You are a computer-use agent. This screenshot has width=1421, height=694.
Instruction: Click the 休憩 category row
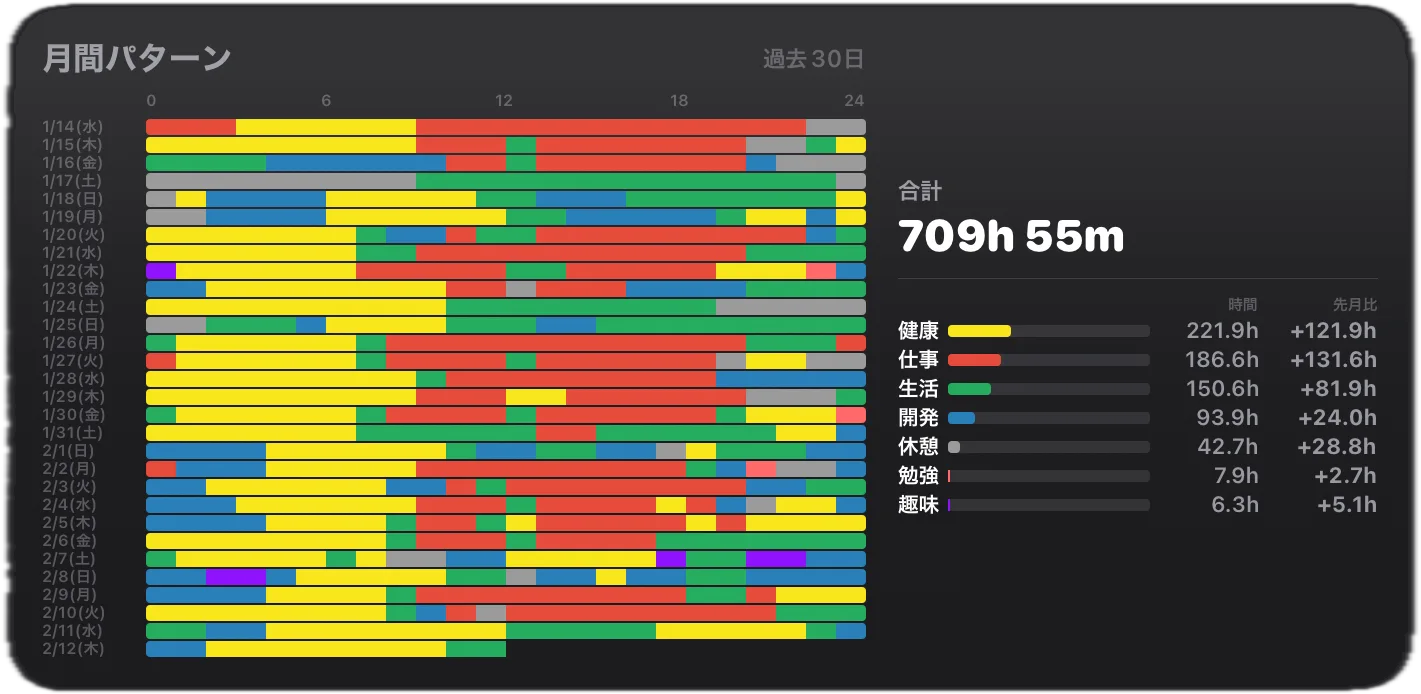[x=1137, y=447]
